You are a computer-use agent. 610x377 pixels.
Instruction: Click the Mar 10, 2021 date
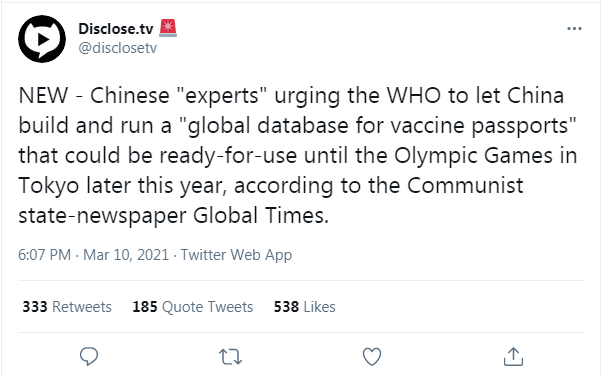pos(126,255)
